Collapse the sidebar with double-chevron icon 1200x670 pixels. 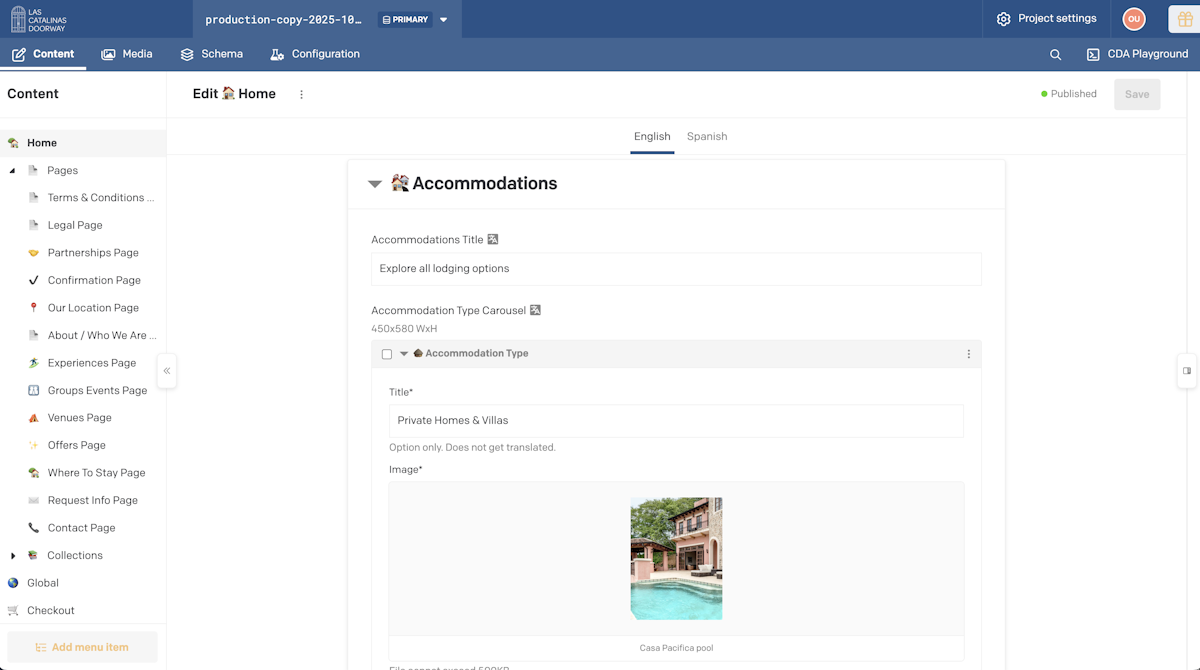[x=167, y=371]
